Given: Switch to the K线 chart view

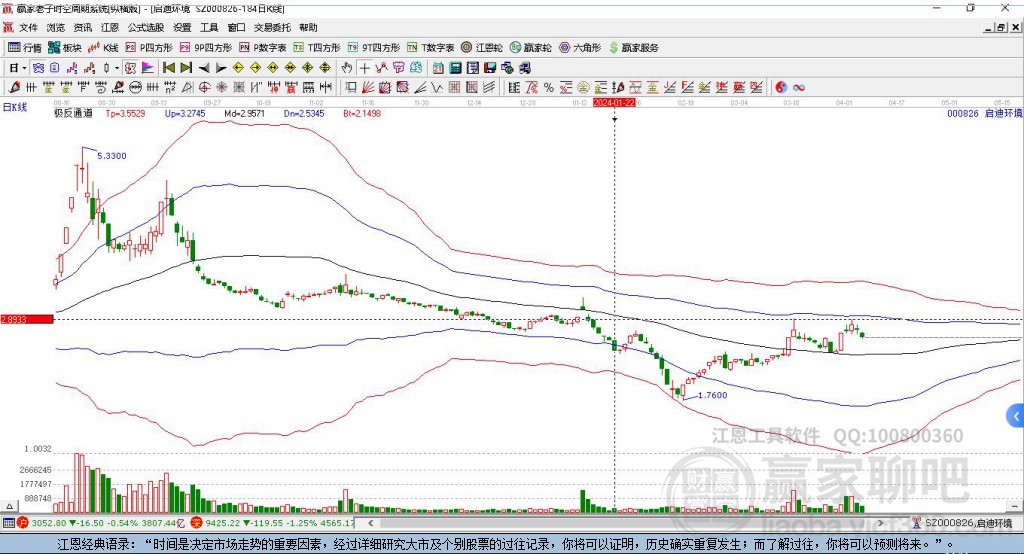Looking at the screenshot, I should (x=103, y=48).
